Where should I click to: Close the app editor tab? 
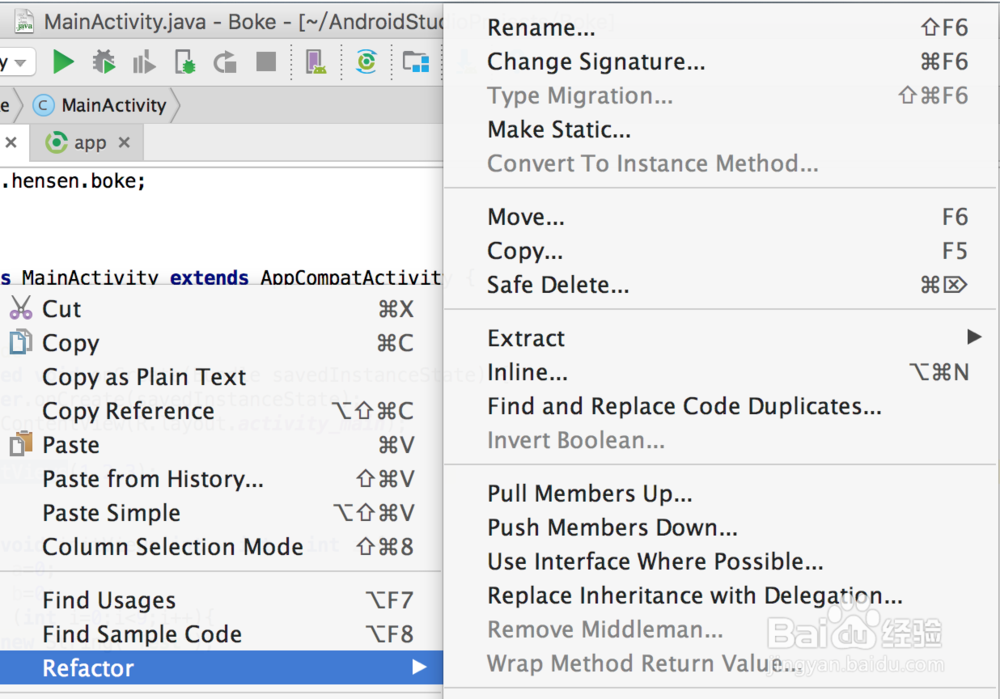tap(124, 143)
